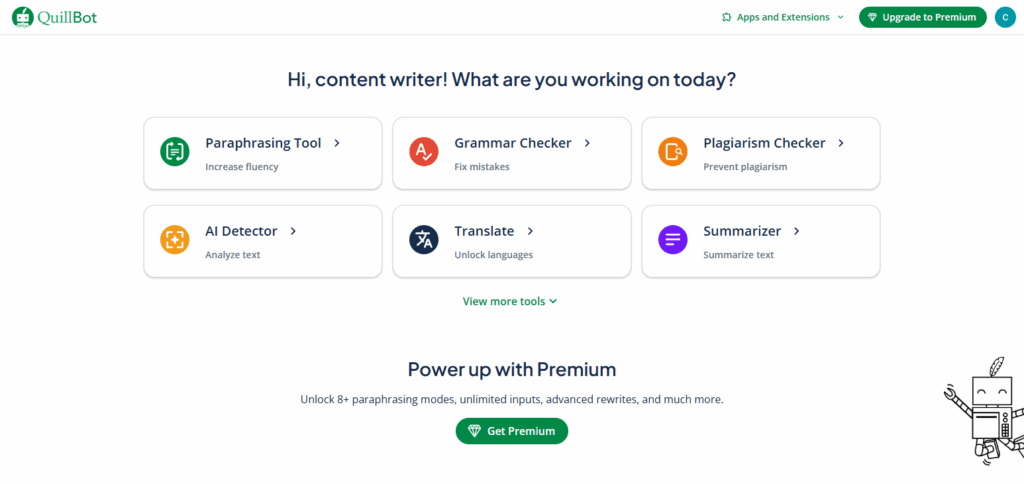Click the purple Summarizer icon
The width and height of the screenshot is (1024, 484).
point(672,240)
